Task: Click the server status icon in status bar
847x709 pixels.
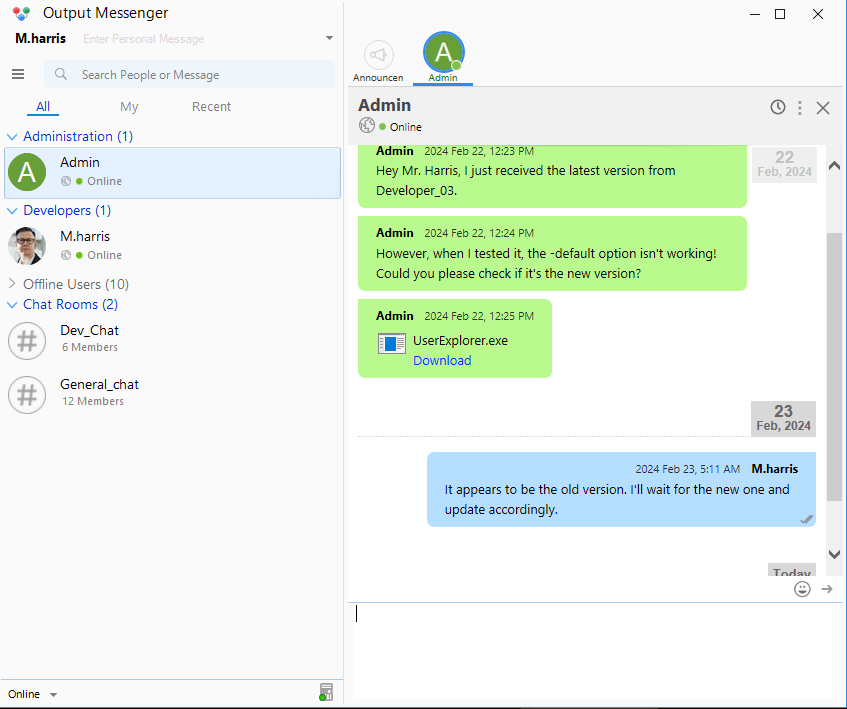Action: pos(325,692)
